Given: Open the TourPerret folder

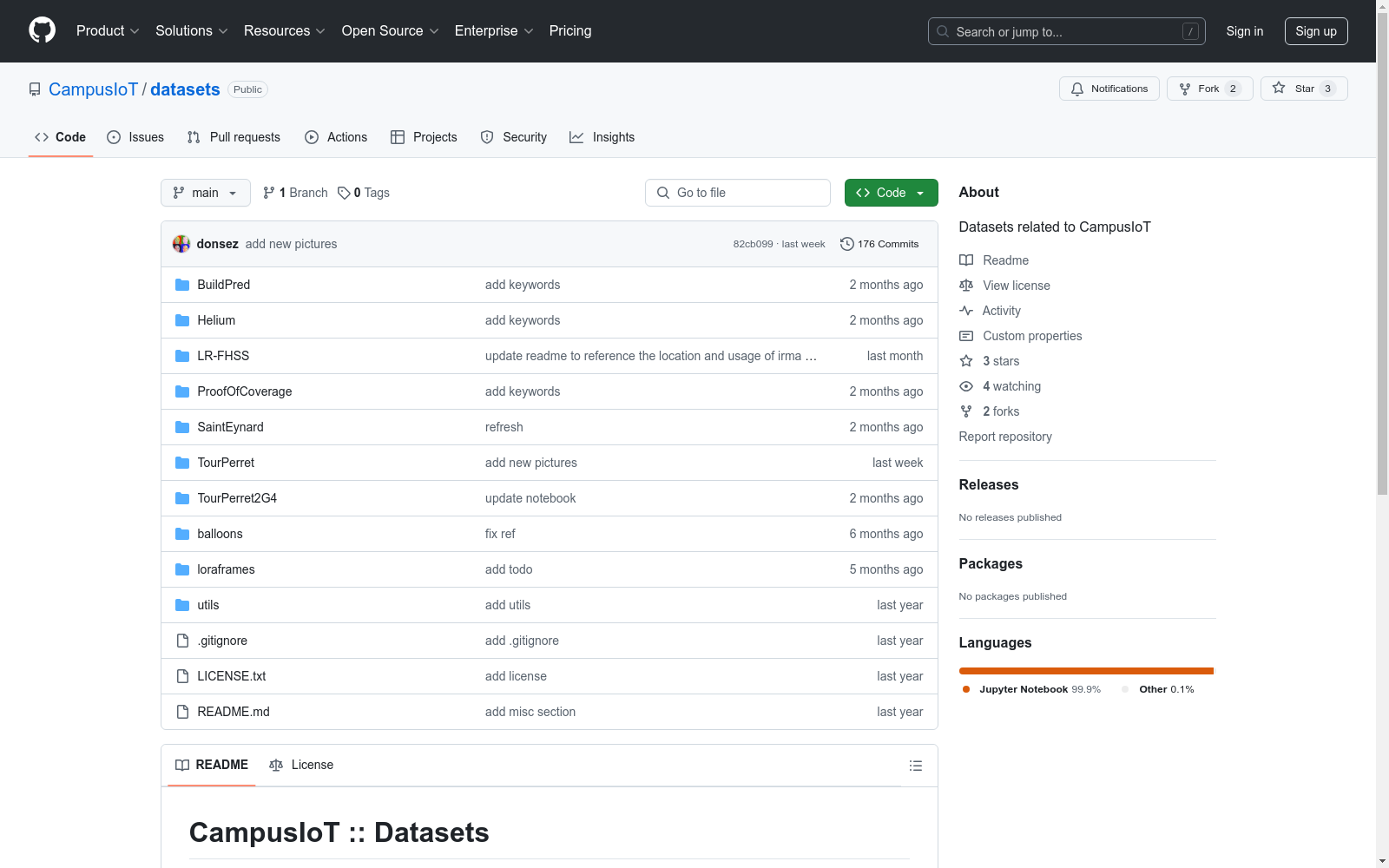Looking at the screenshot, I should tap(226, 463).
